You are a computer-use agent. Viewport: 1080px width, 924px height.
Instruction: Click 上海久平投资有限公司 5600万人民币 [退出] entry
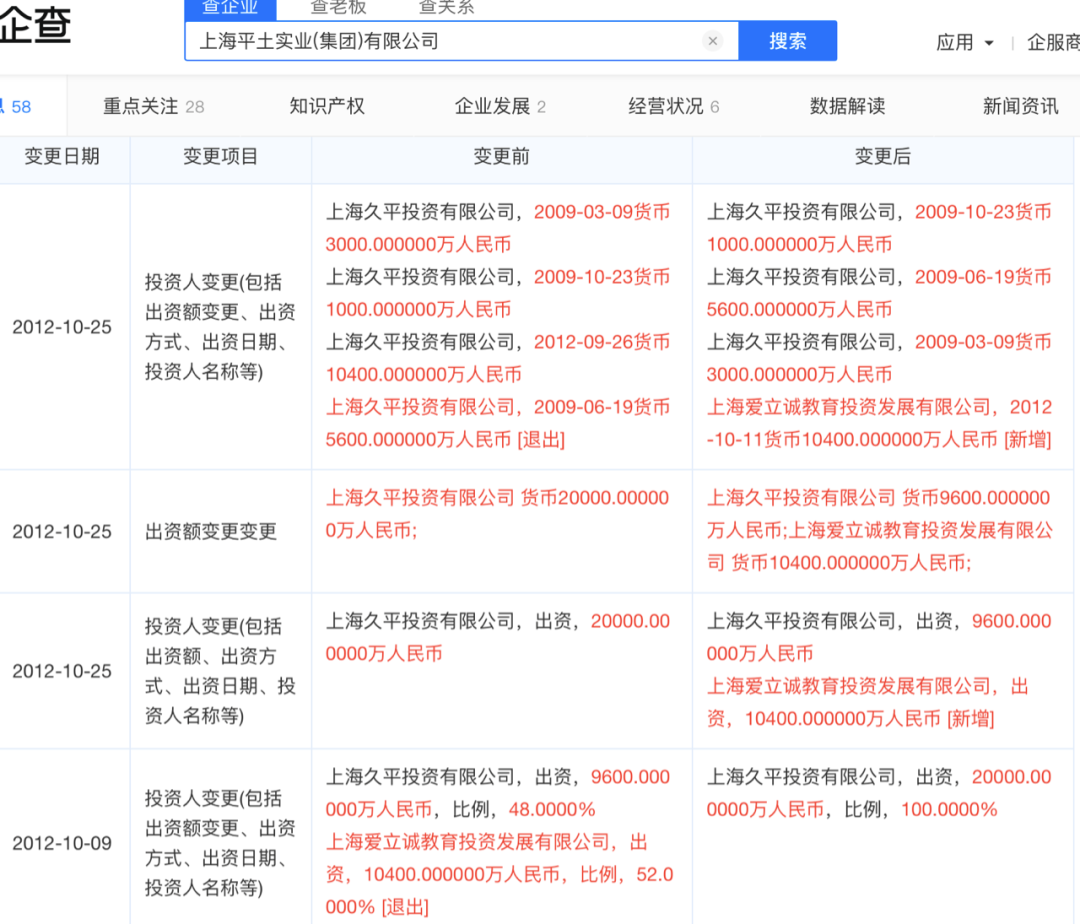pos(497,423)
